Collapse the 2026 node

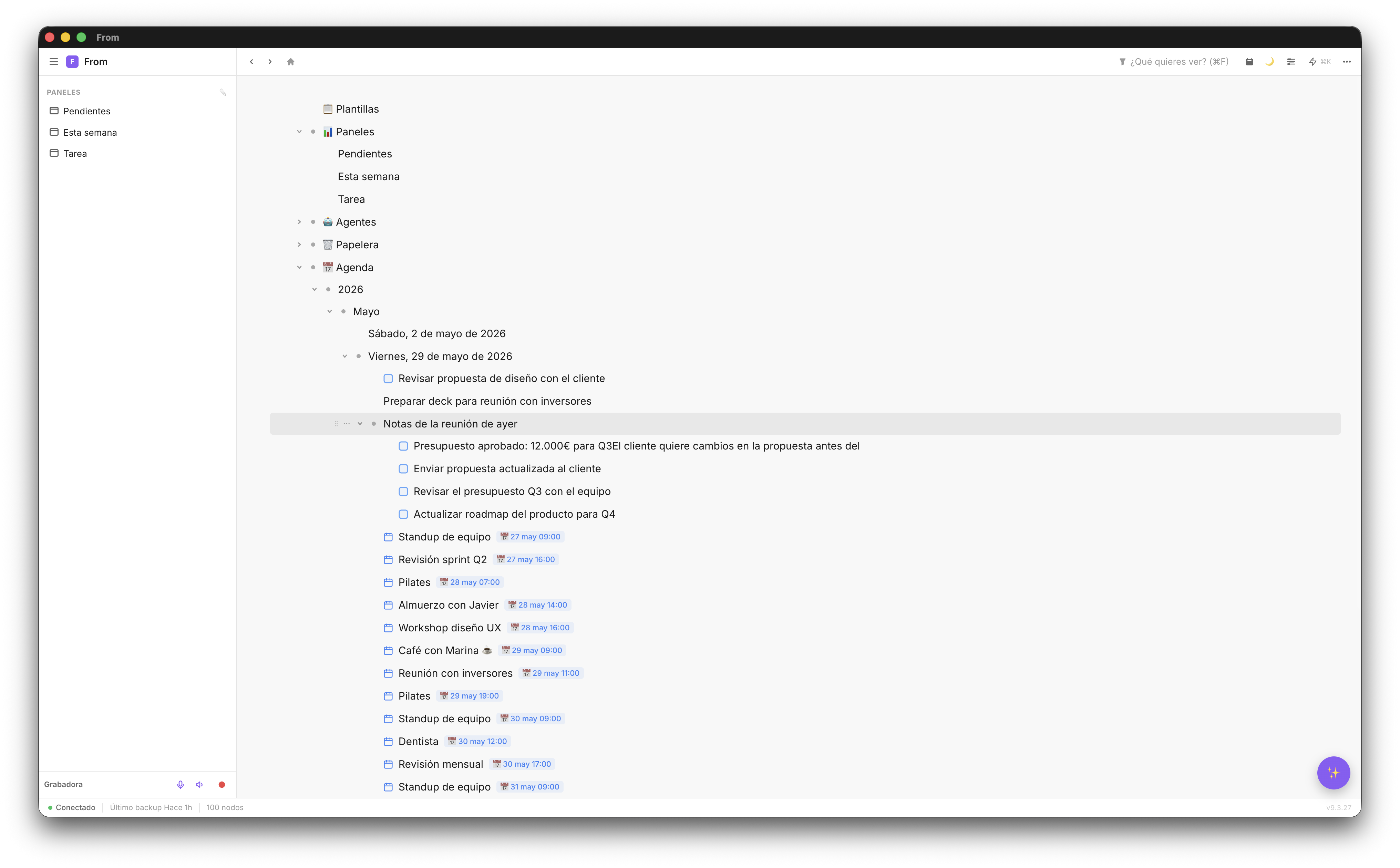(x=315, y=289)
